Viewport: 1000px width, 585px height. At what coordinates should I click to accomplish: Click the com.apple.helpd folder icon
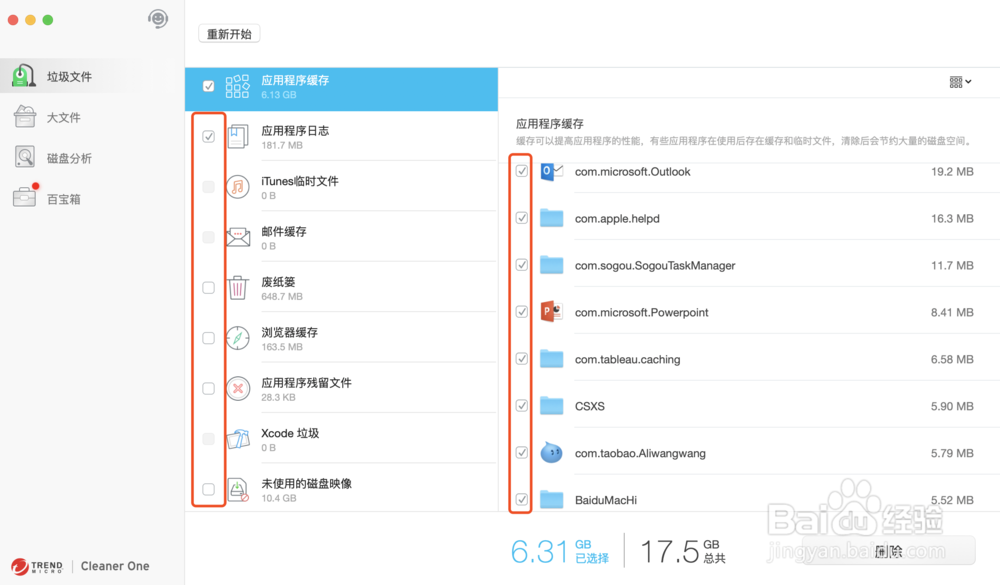click(x=552, y=218)
